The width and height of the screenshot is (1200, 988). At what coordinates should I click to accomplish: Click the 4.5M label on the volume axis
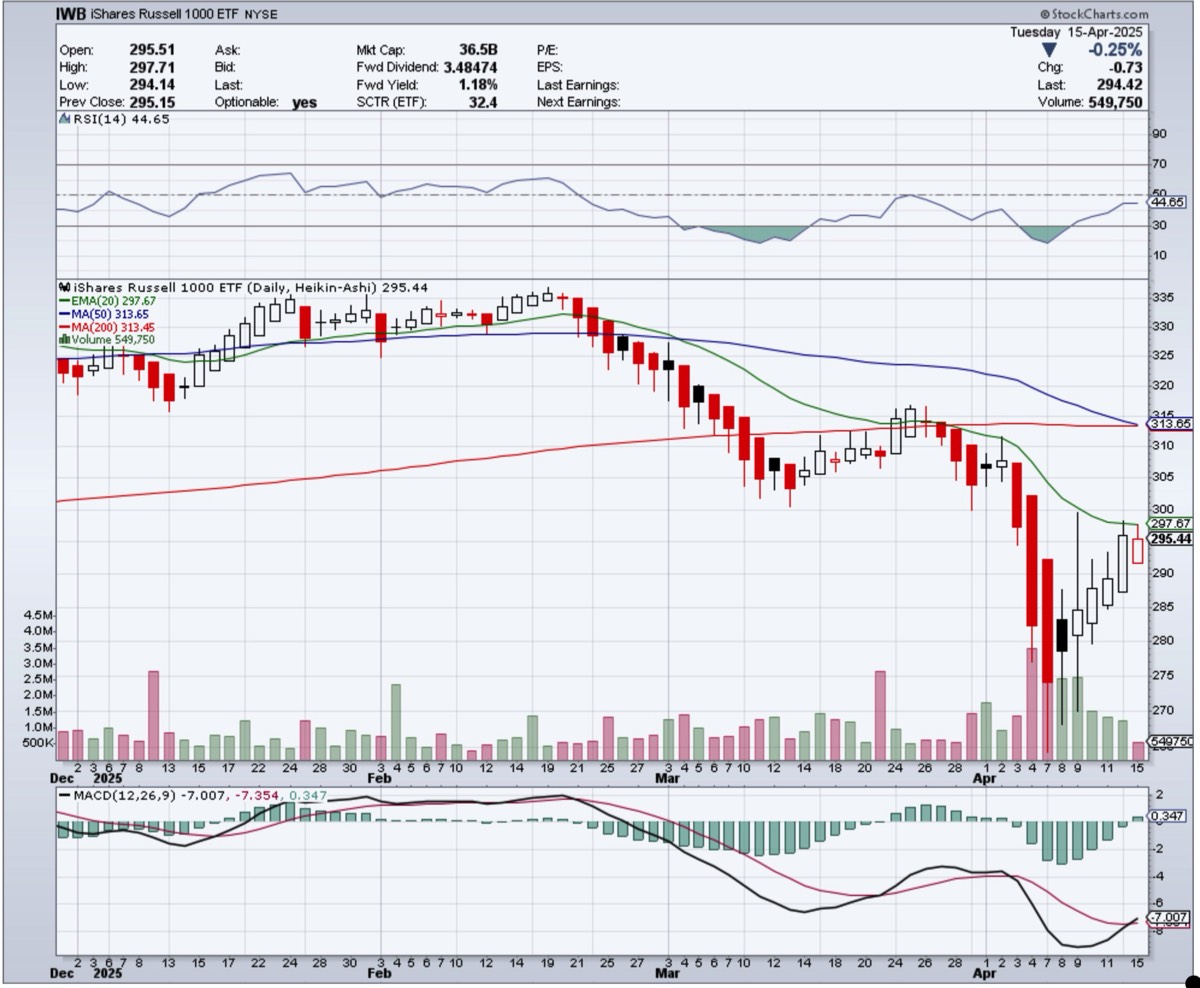click(x=40, y=614)
